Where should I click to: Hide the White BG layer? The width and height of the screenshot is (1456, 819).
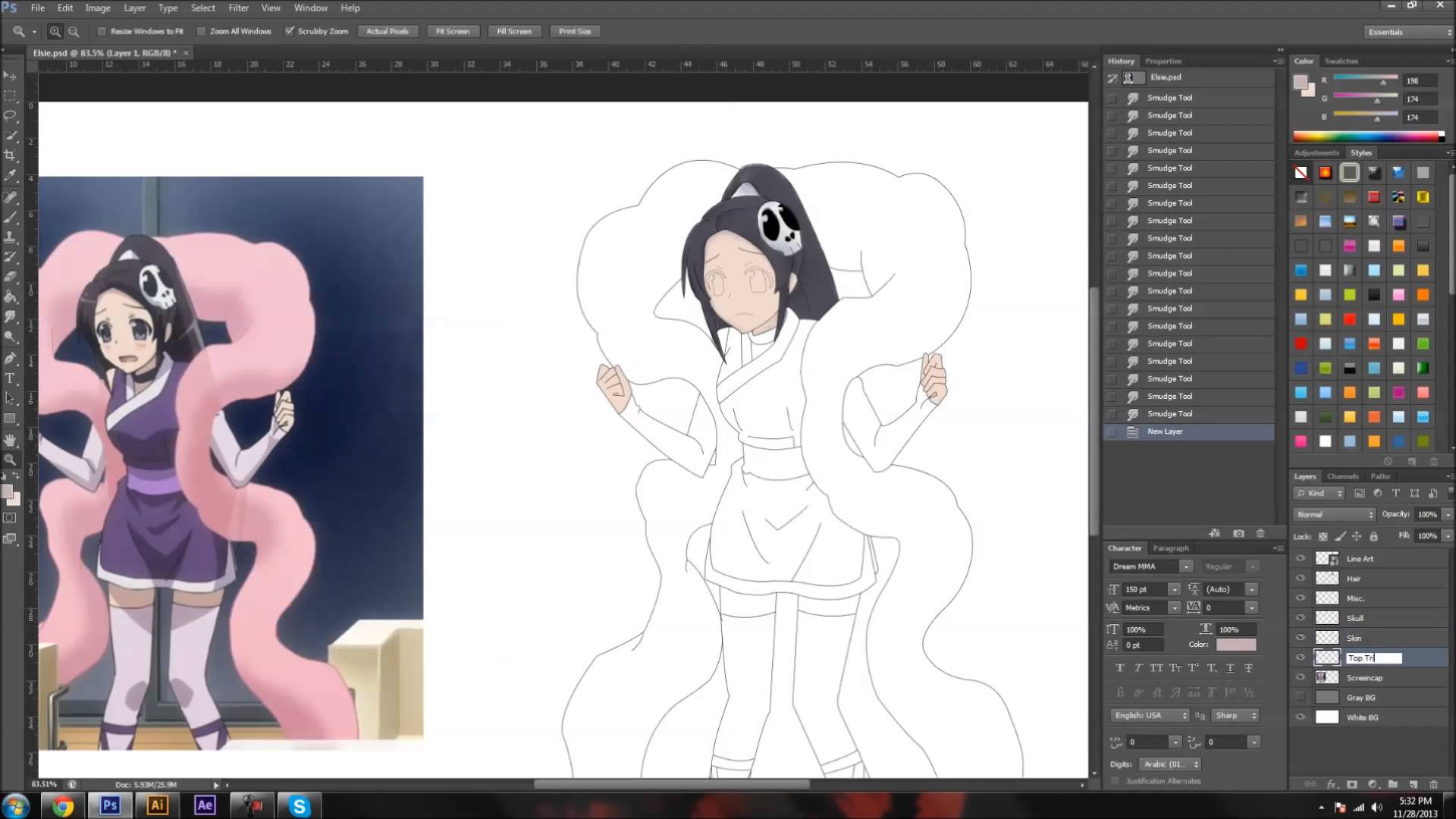pyautogui.click(x=1301, y=717)
